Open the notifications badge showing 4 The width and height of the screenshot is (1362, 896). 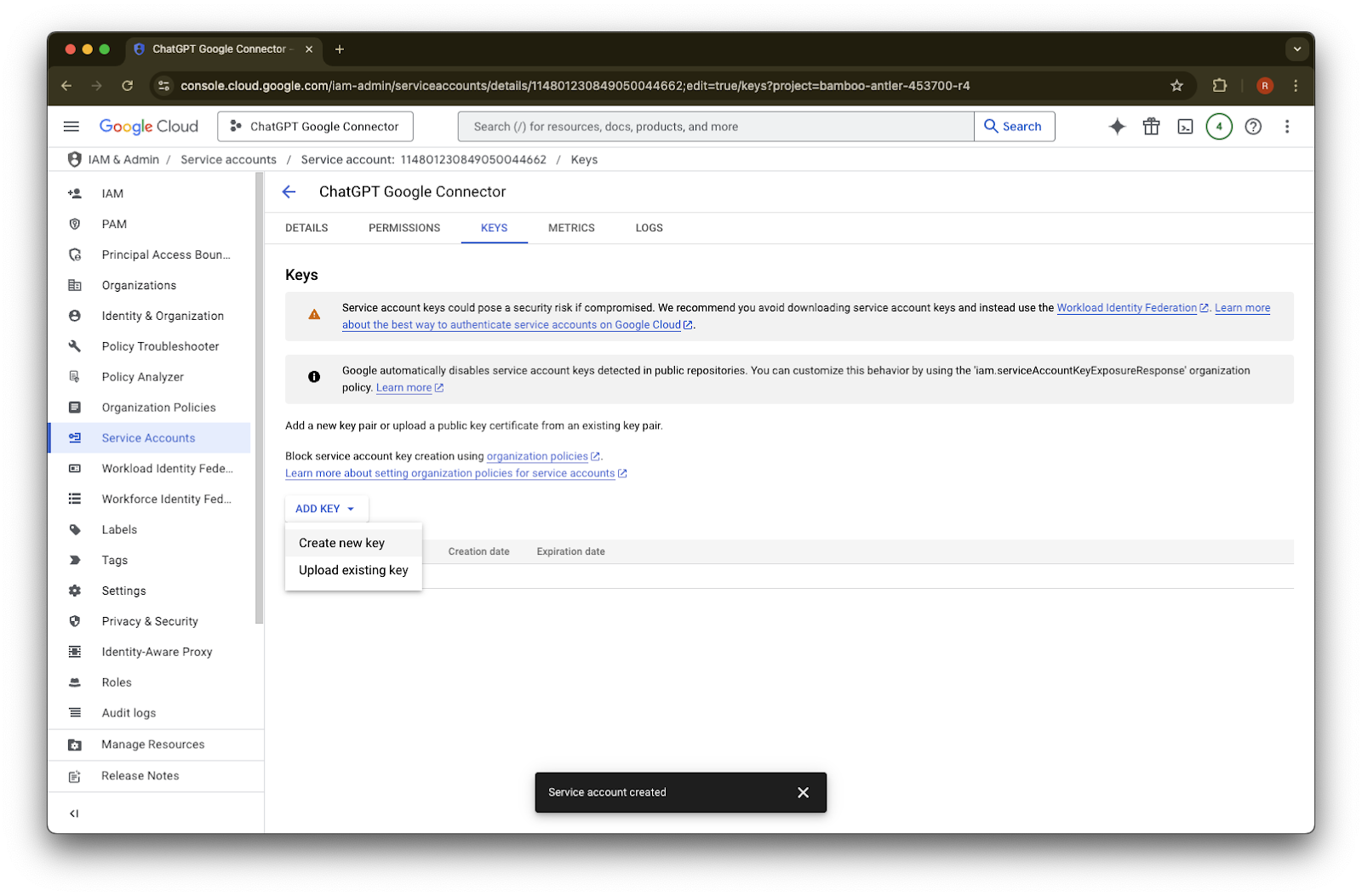pyautogui.click(x=1219, y=127)
